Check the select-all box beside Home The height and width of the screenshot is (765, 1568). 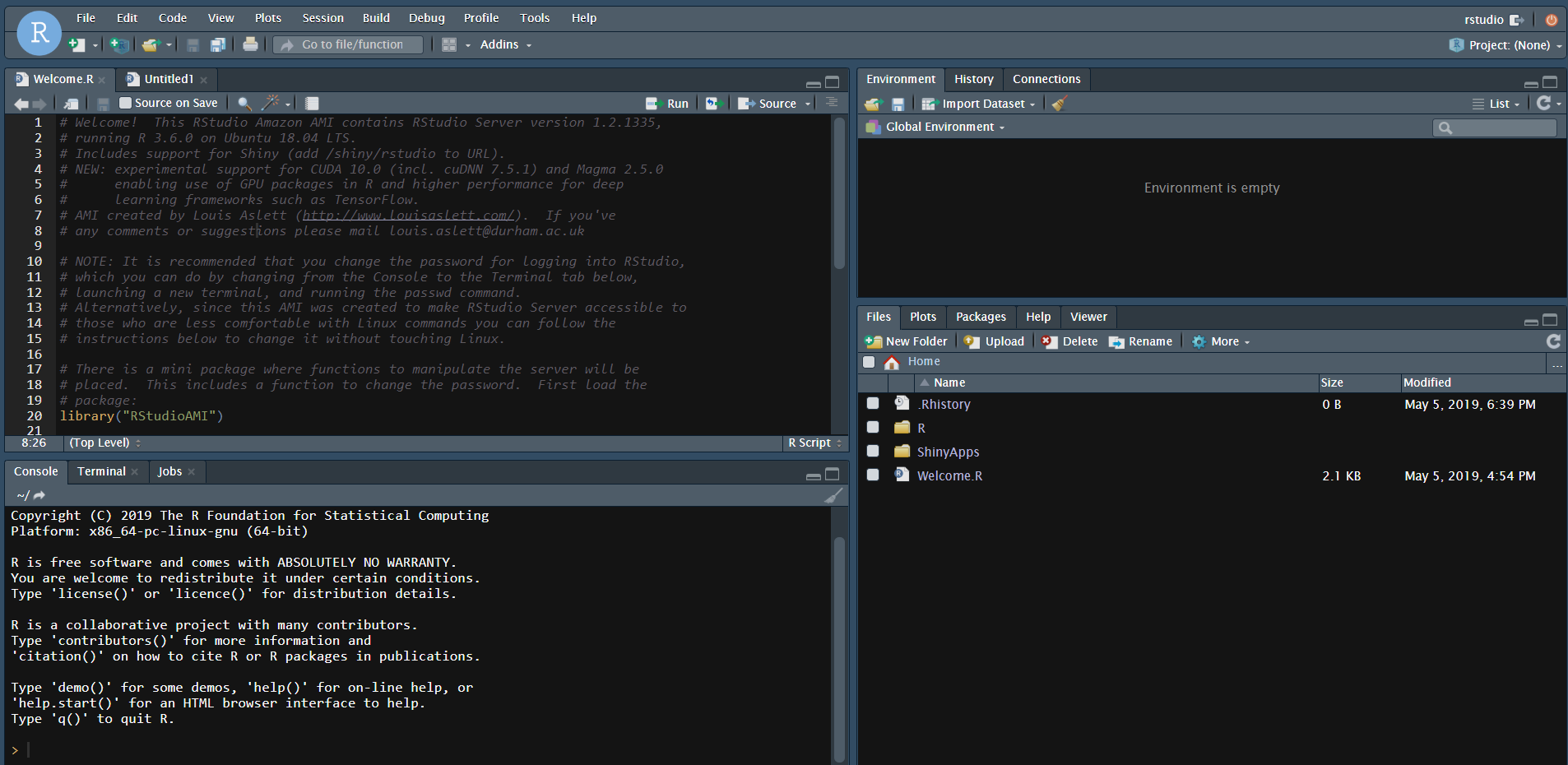click(869, 362)
